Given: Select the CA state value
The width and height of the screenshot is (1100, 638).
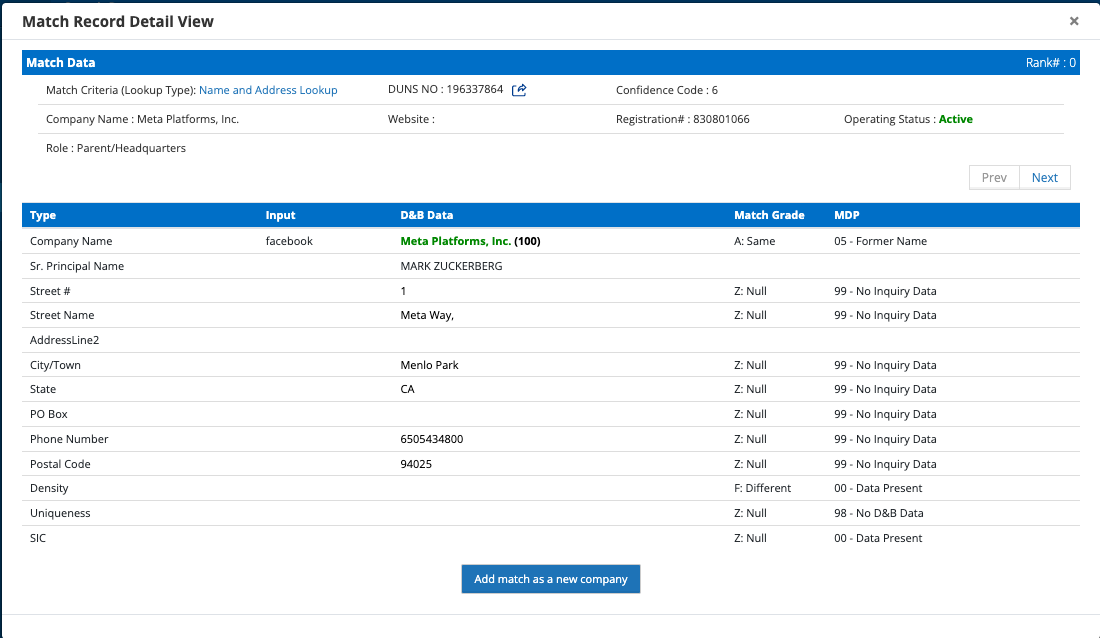Looking at the screenshot, I should click(x=408, y=390).
